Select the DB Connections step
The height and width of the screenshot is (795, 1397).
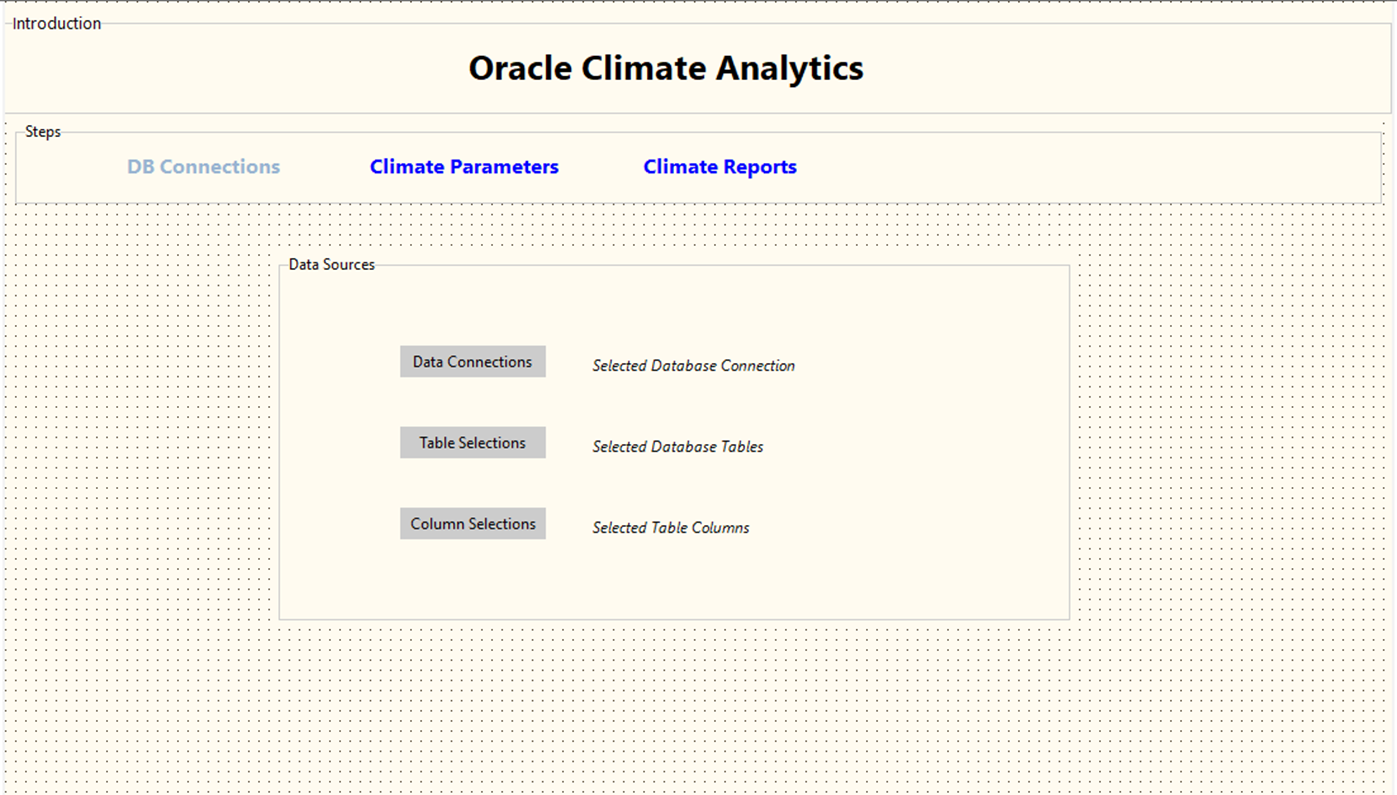[203, 167]
